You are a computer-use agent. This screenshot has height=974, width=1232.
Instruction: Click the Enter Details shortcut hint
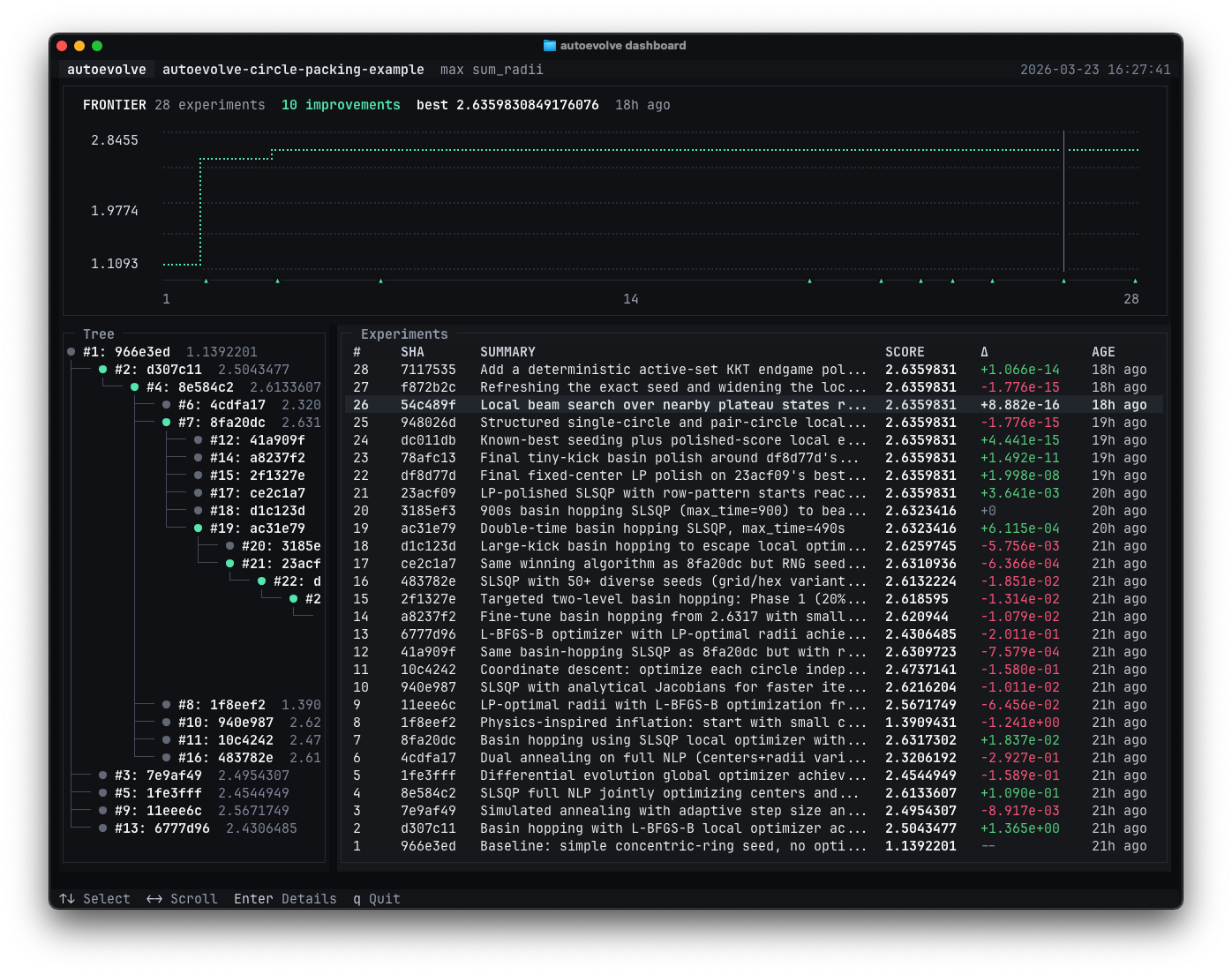coord(285,899)
